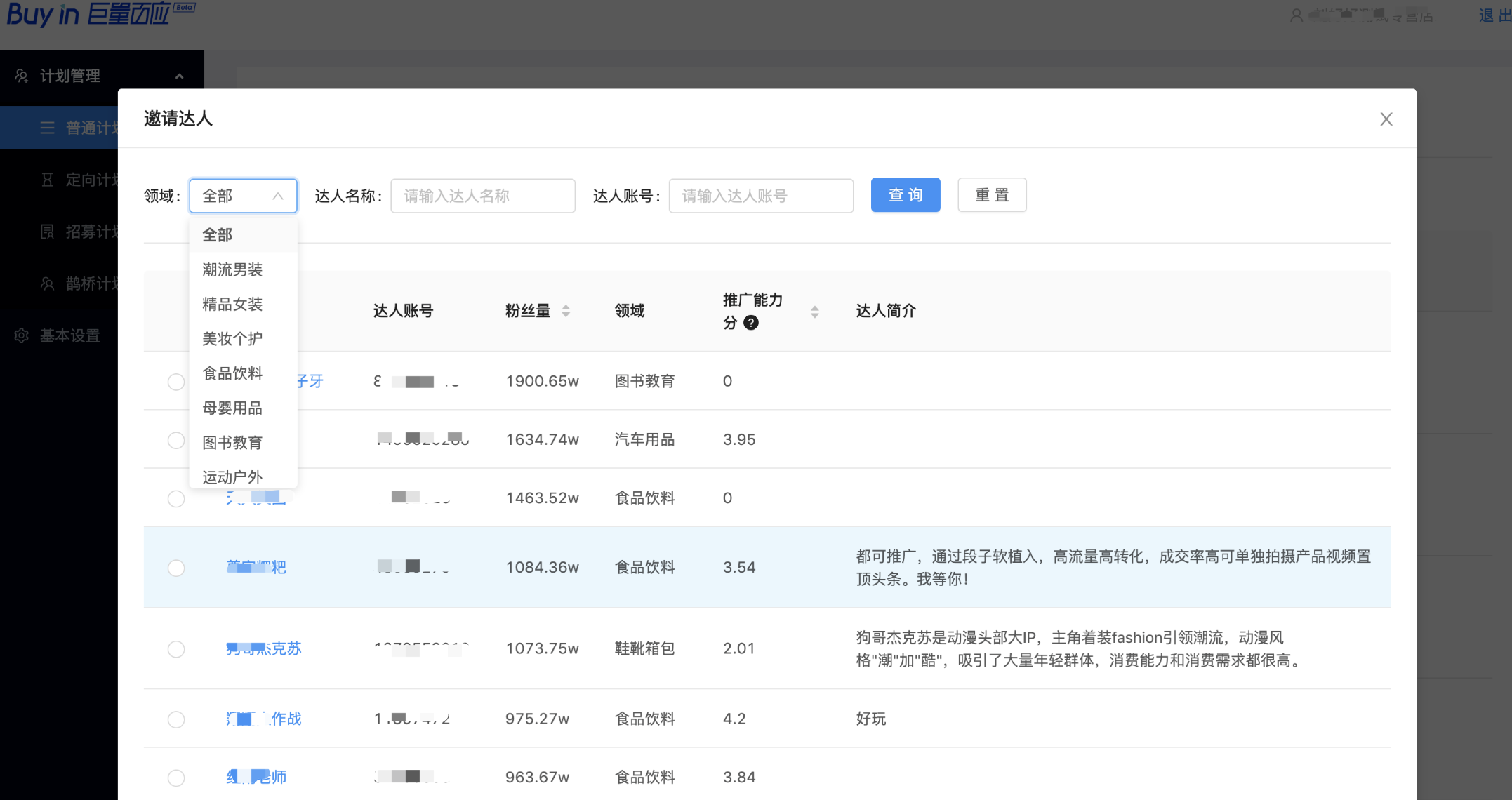
Task: Click the 3.95 score cell
Action: [x=739, y=439]
